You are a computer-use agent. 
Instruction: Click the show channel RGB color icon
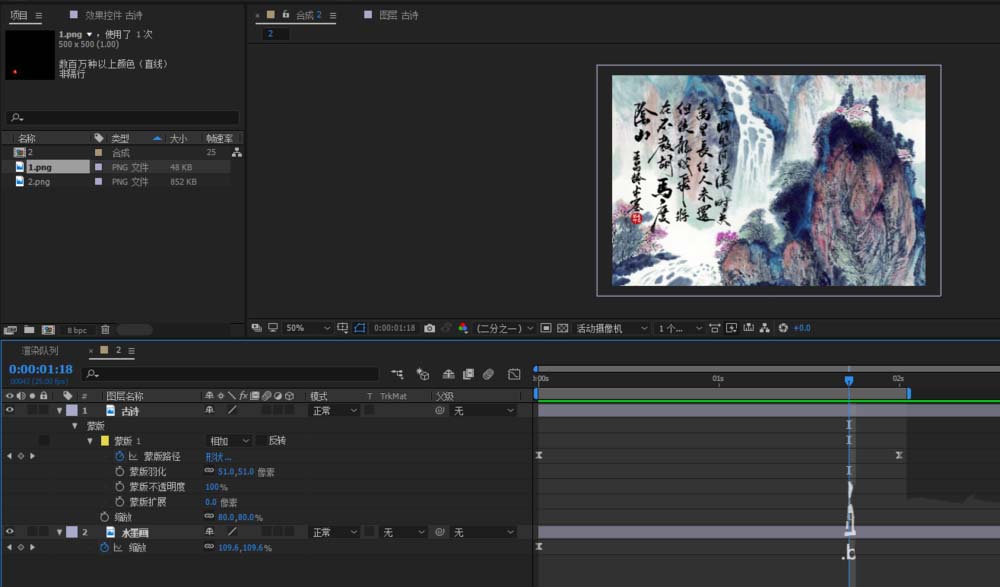(463, 328)
